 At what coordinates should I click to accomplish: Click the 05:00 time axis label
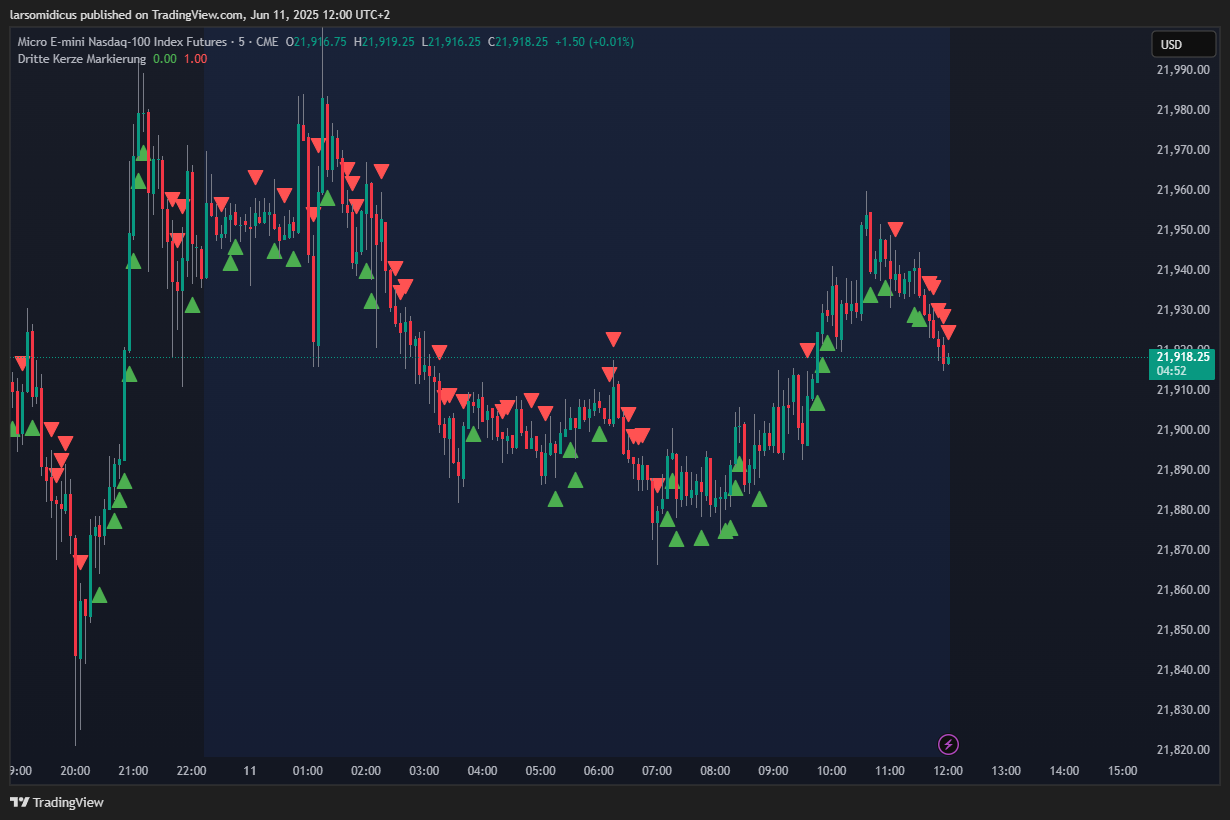tap(540, 771)
